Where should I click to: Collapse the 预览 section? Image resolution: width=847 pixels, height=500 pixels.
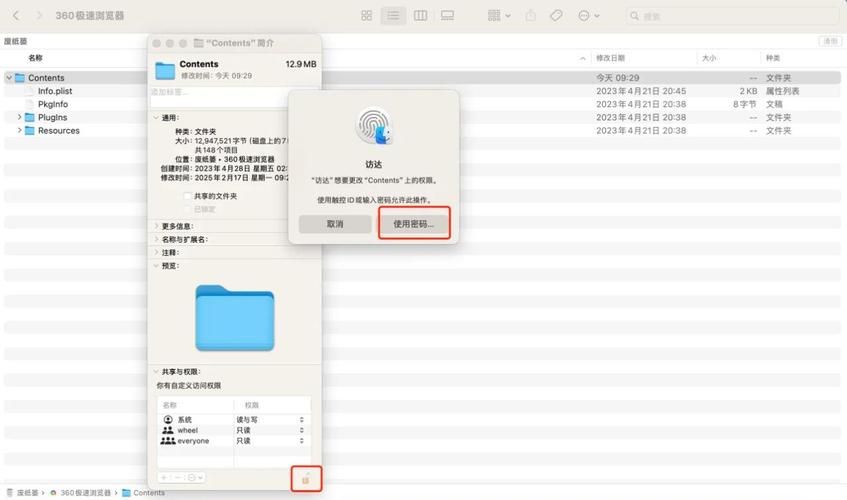[156, 266]
